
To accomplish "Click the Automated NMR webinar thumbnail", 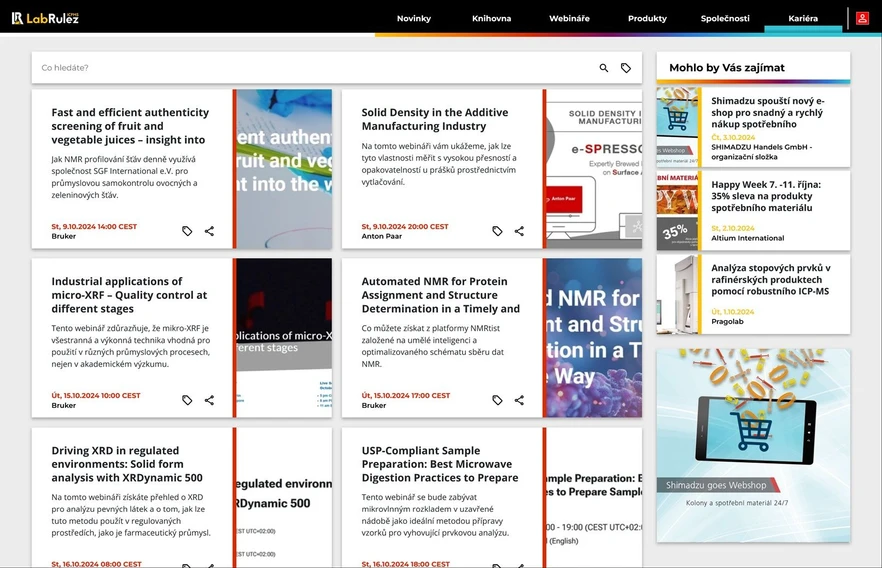I will [x=594, y=337].
